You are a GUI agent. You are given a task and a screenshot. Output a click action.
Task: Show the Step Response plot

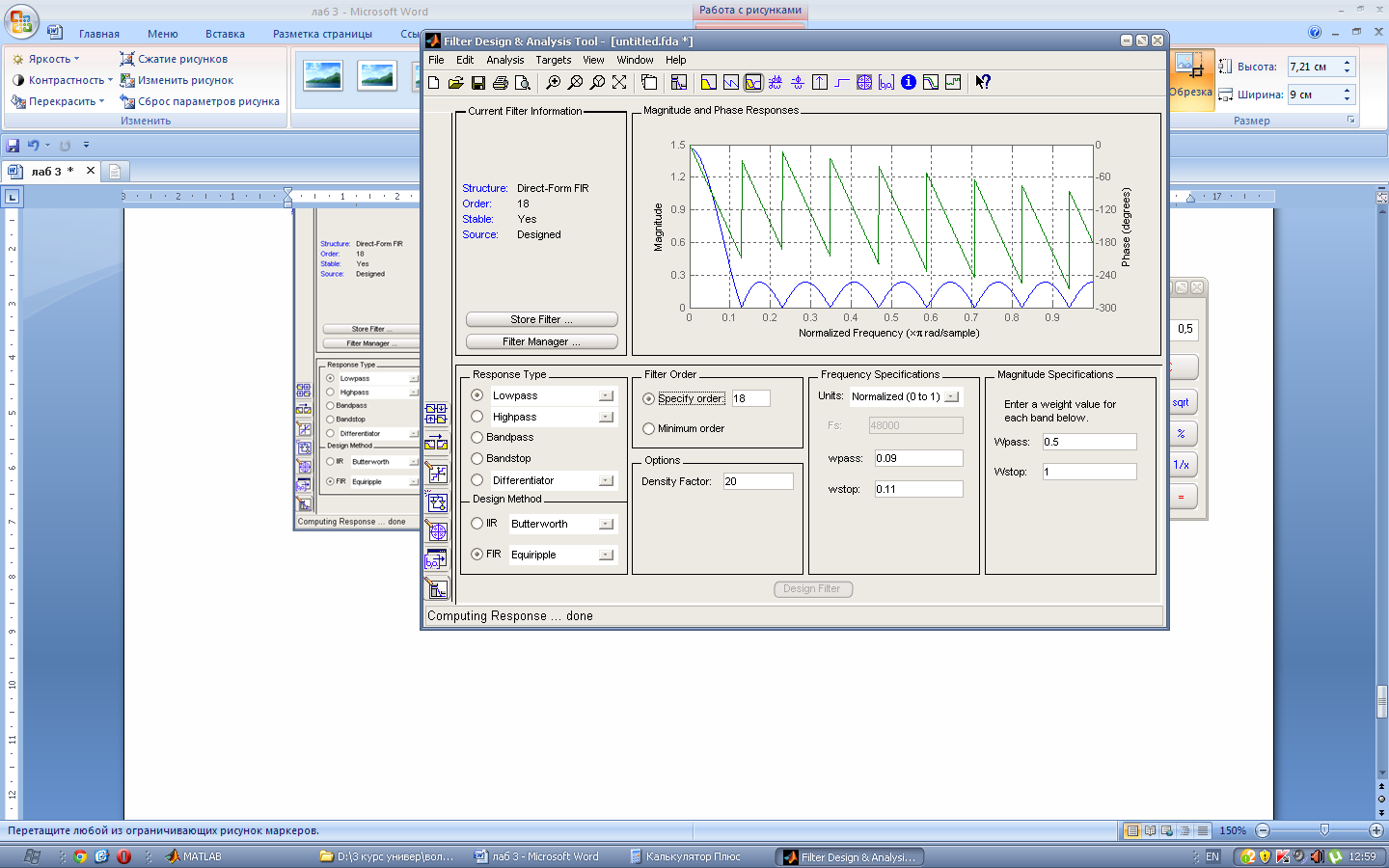[842, 83]
